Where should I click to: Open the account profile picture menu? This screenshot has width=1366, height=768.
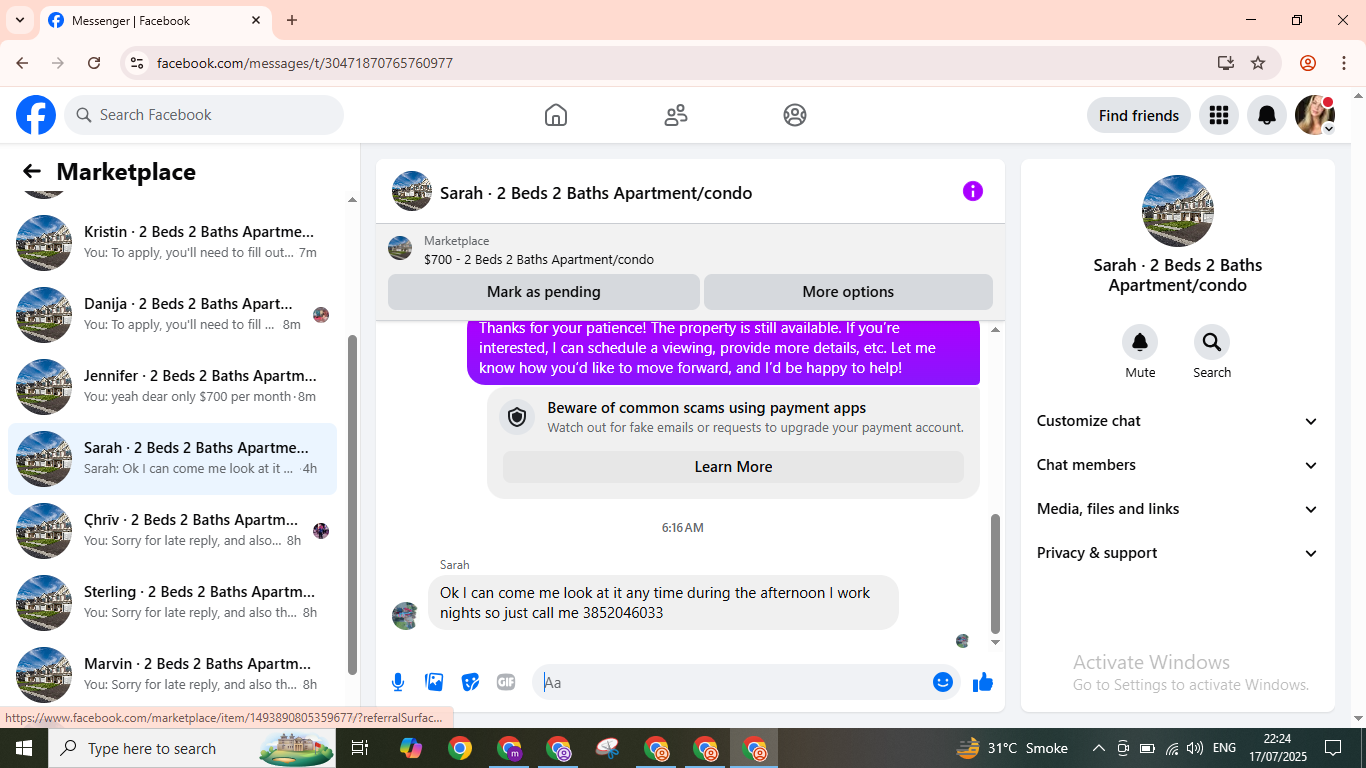[x=1315, y=115]
